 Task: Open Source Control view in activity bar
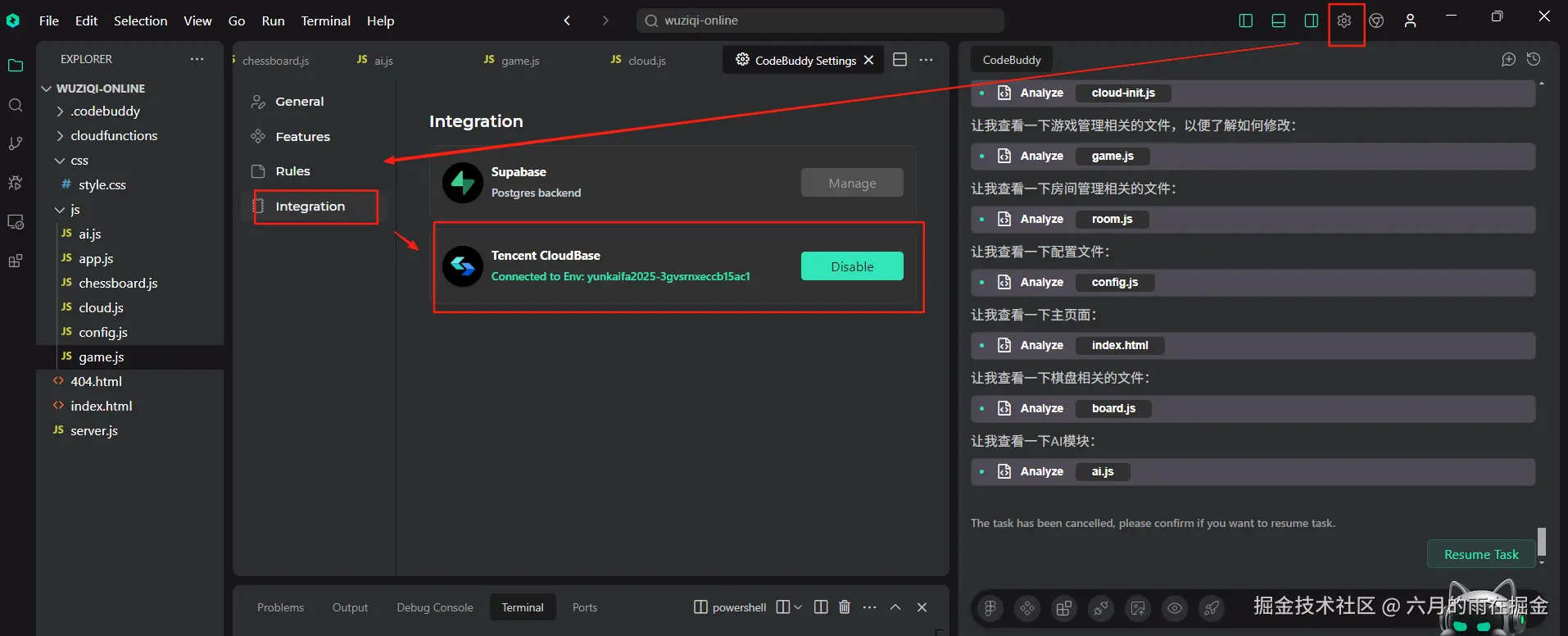click(x=16, y=143)
